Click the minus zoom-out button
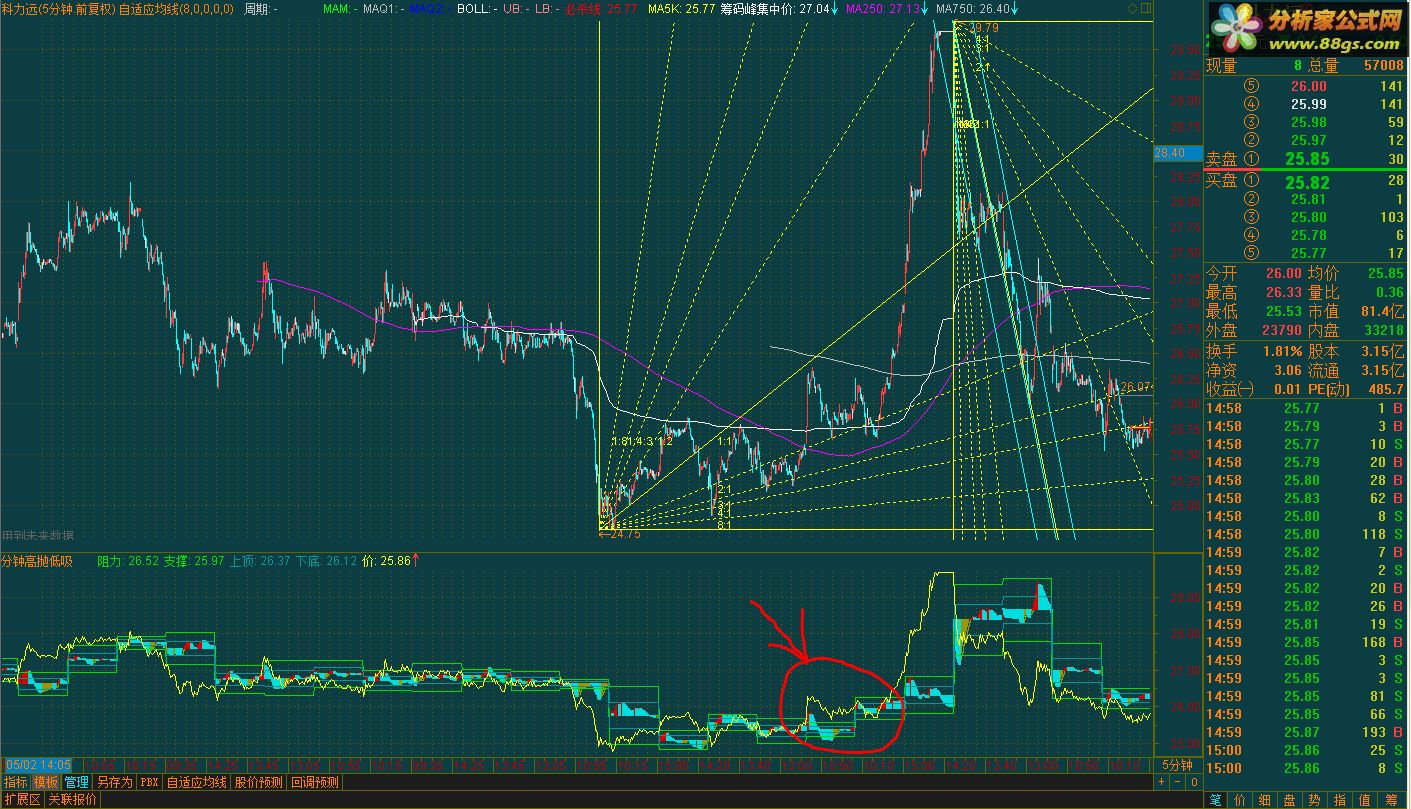The width and height of the screenshot is (1411, 809). click(x=1178, y=782)
